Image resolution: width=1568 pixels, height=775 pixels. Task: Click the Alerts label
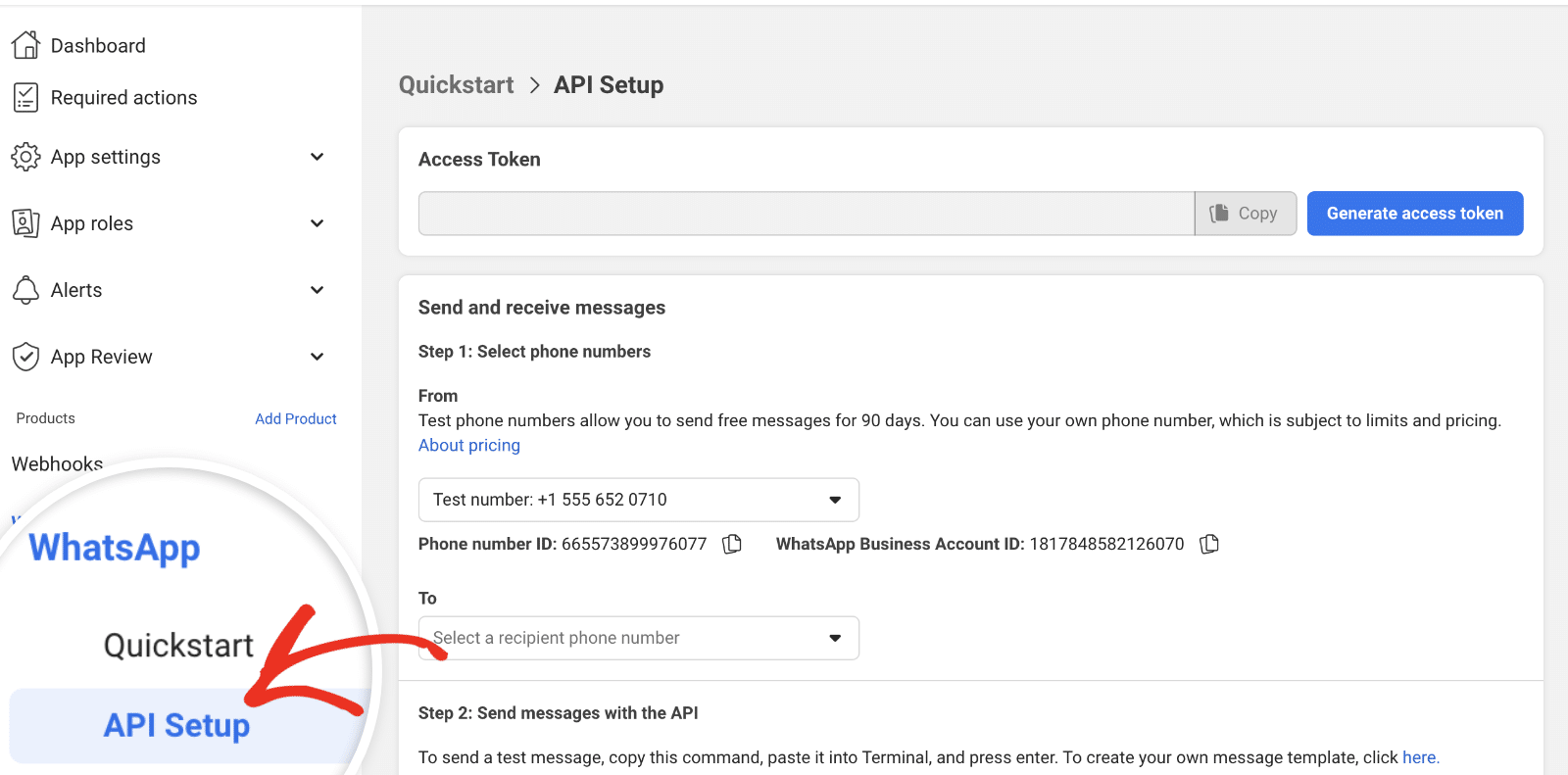(x=76, y=290)
